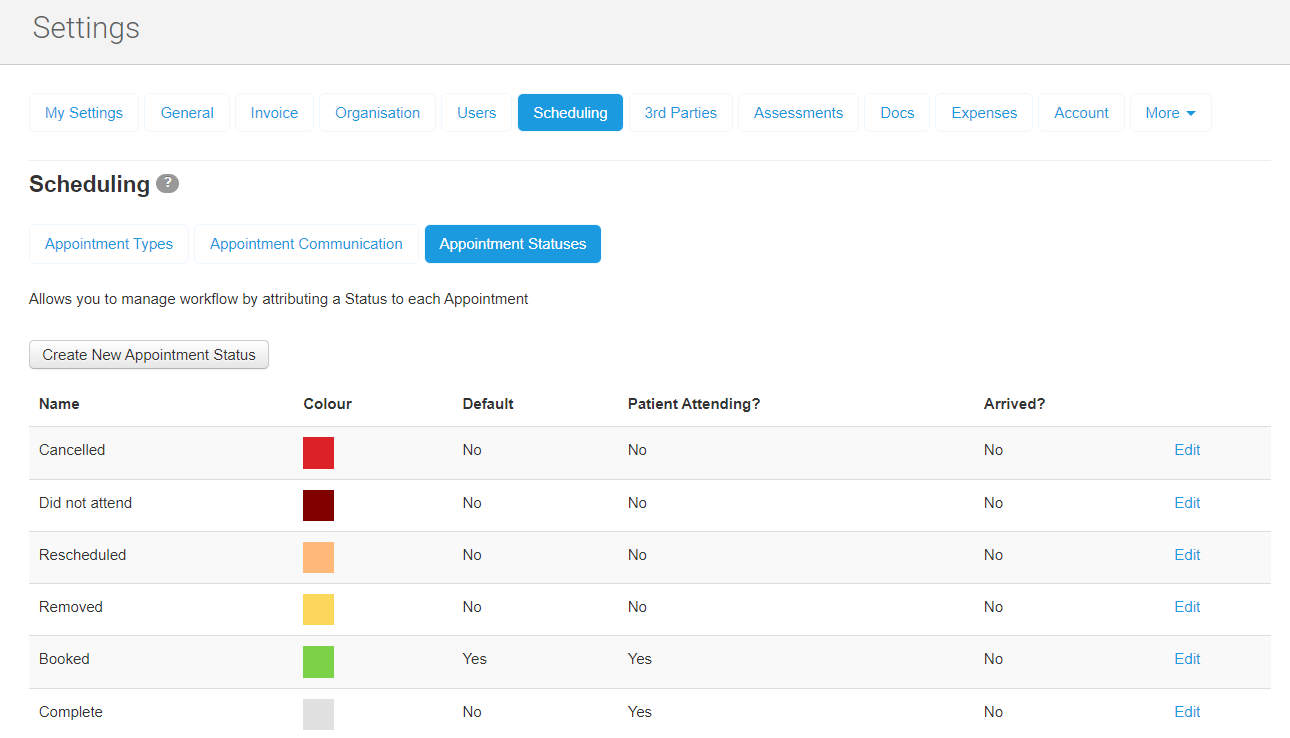The height and width of the screenshot is (738, 1290).
Task: Open the Appointment Communication sub-tab
Action: point(306,244)
